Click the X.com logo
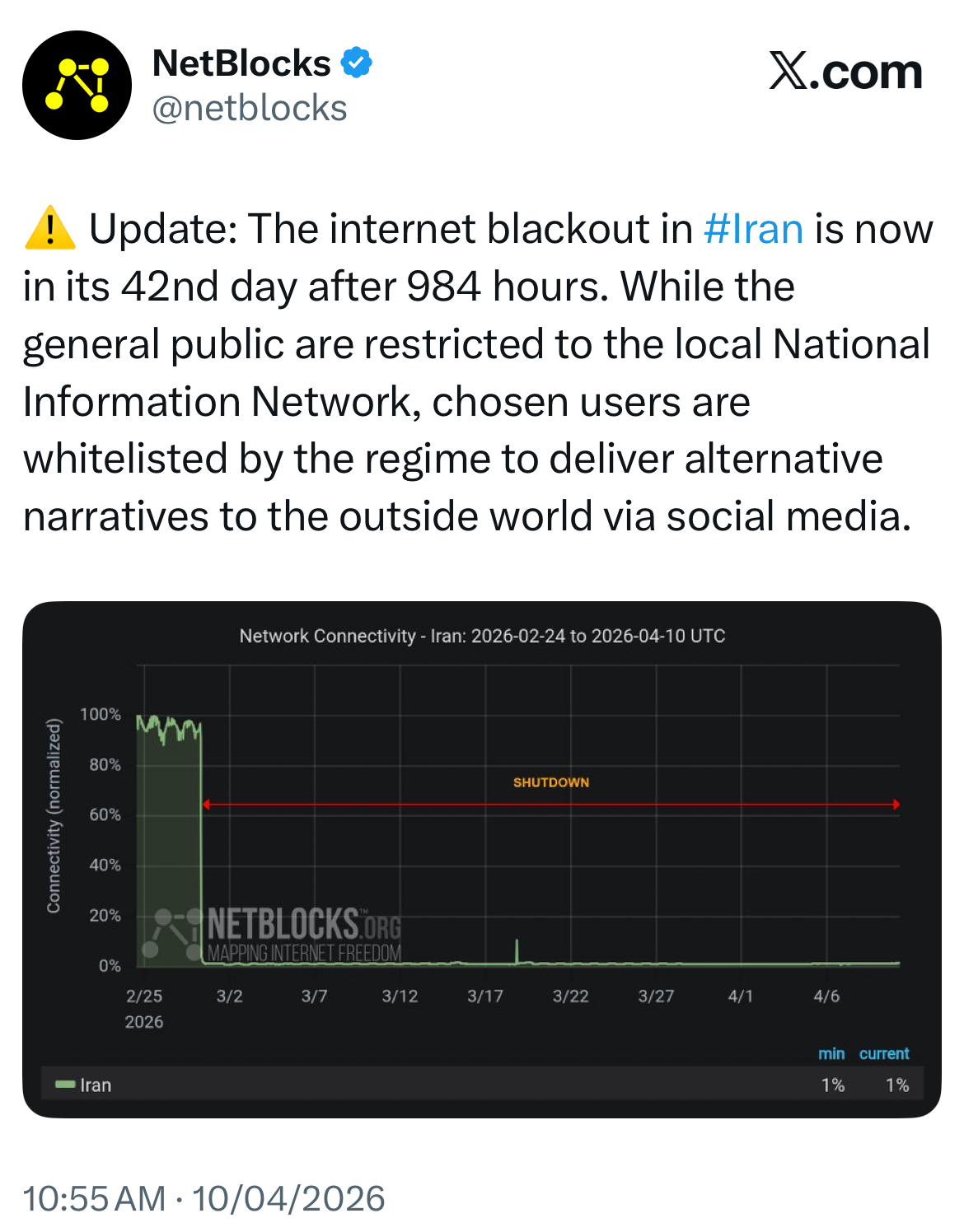964x1232 pixels. point(845,72)
